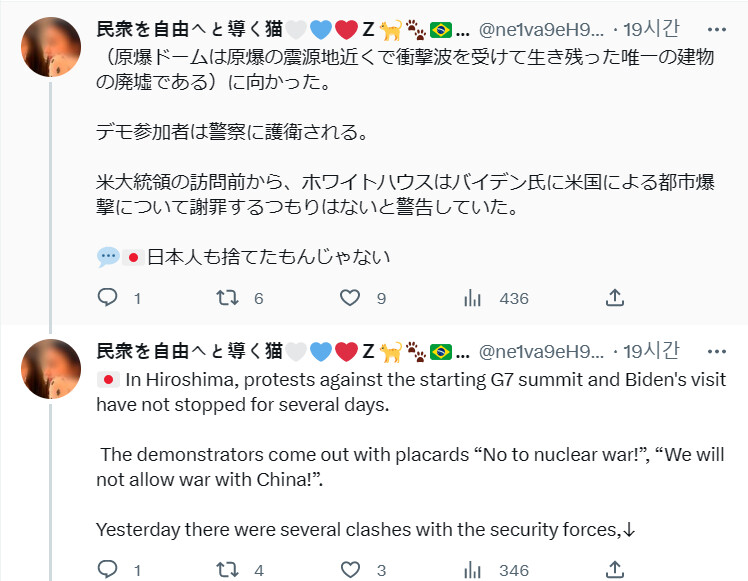Like the Japanese Hiroshima tweet
This screenshot has height=581, width=748.
pos(349,298)
